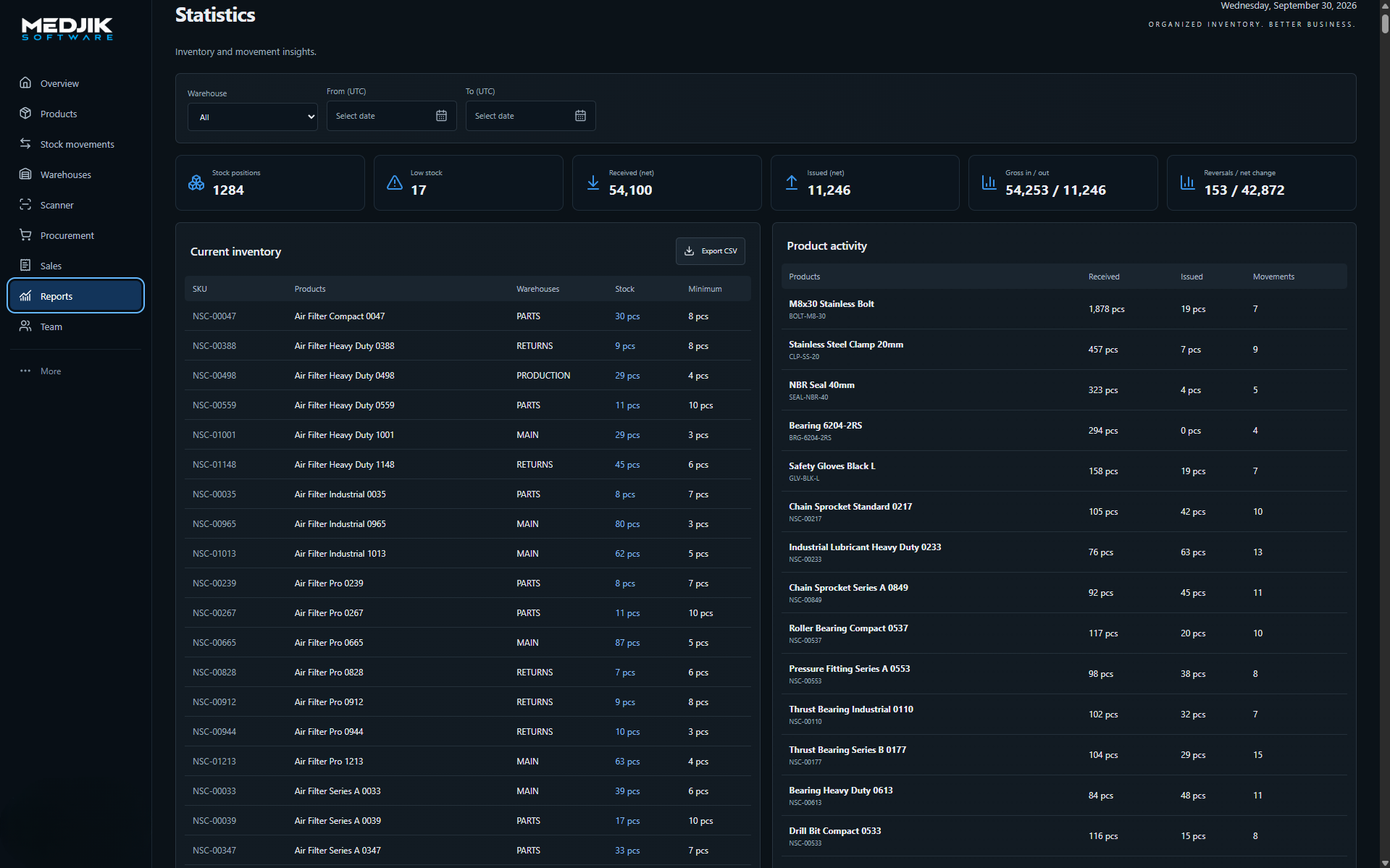Viewport: 1390px width, 868px height.
Task: Select NBR Seal 40mm product
Action: coord(821,385)
